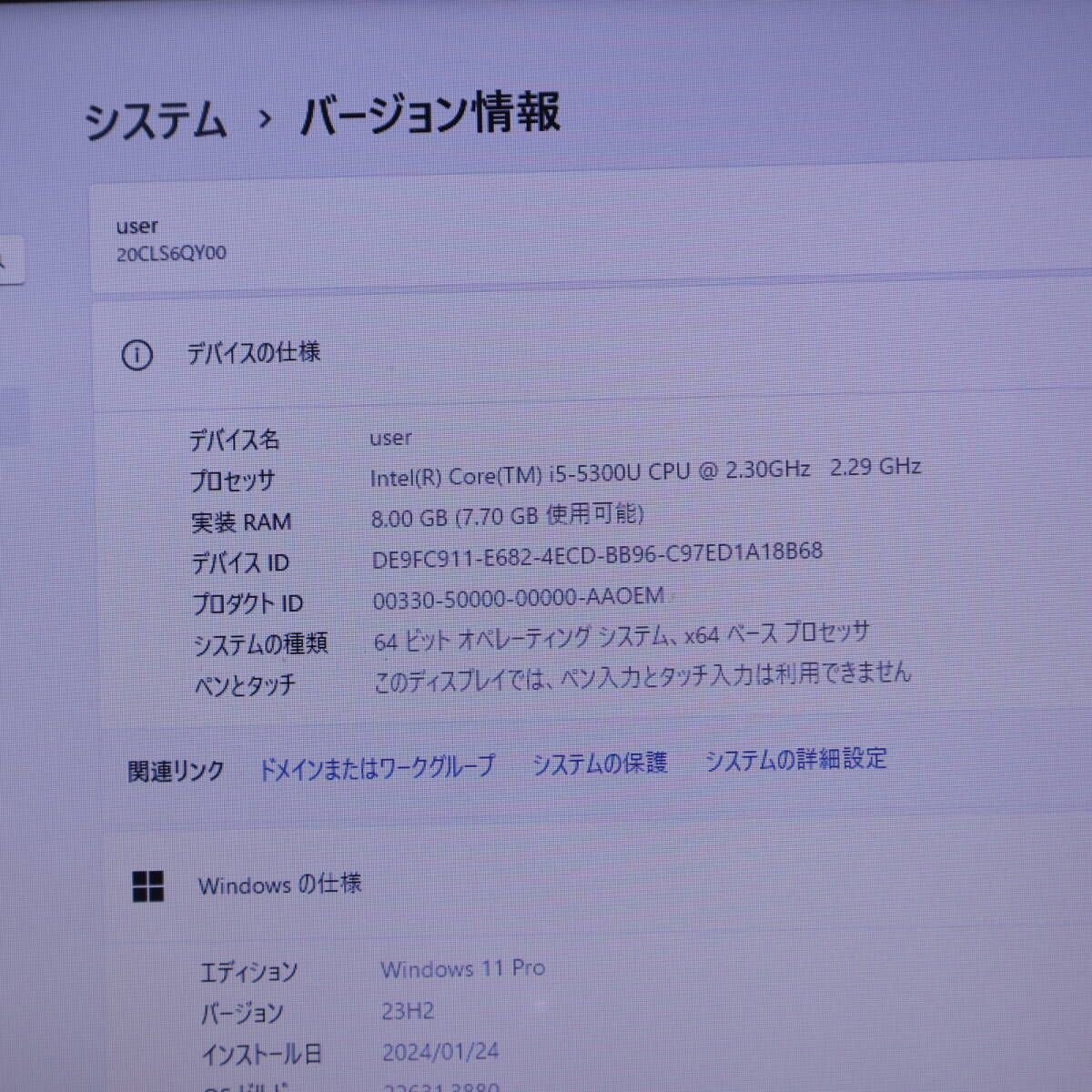
Task: Click the ペンとタッチ label
Action: pos(245,684)
